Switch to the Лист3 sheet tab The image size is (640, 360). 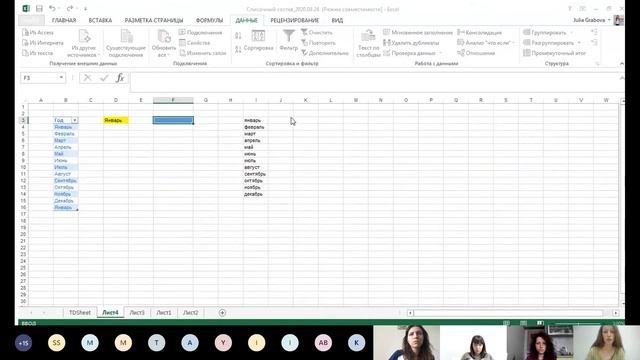[137, 313]
